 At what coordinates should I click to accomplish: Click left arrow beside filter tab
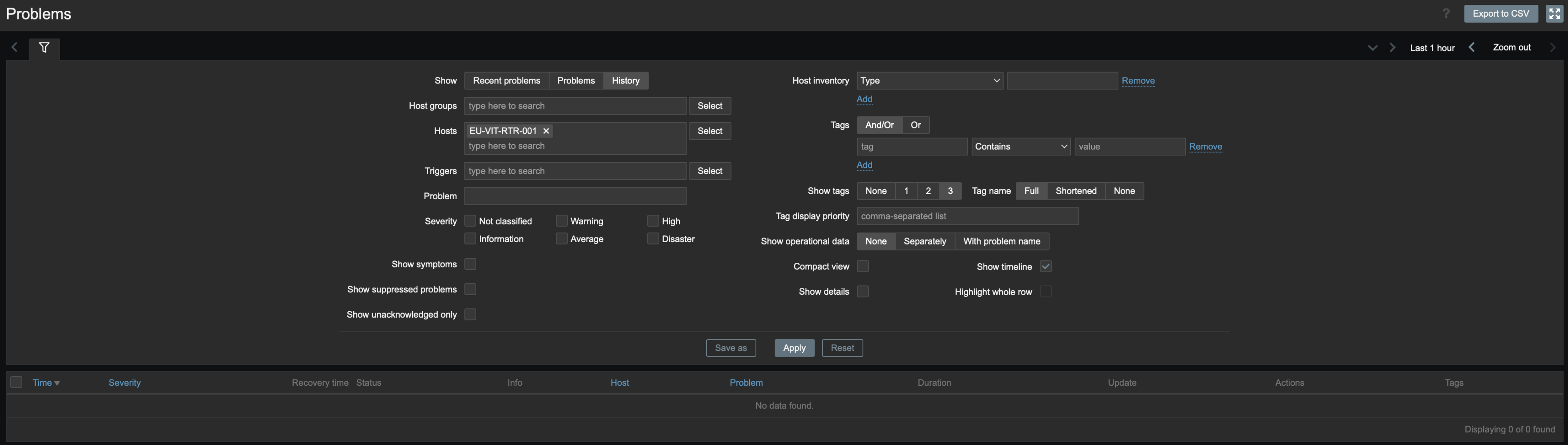tap(15, 47)
